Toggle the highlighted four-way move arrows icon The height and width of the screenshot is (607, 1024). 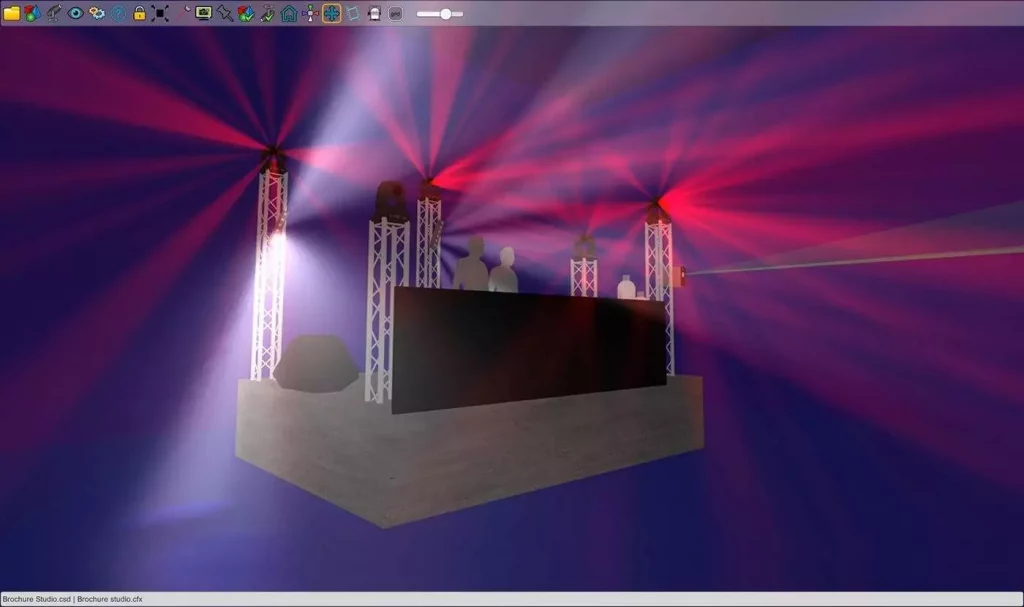point(331,13)
